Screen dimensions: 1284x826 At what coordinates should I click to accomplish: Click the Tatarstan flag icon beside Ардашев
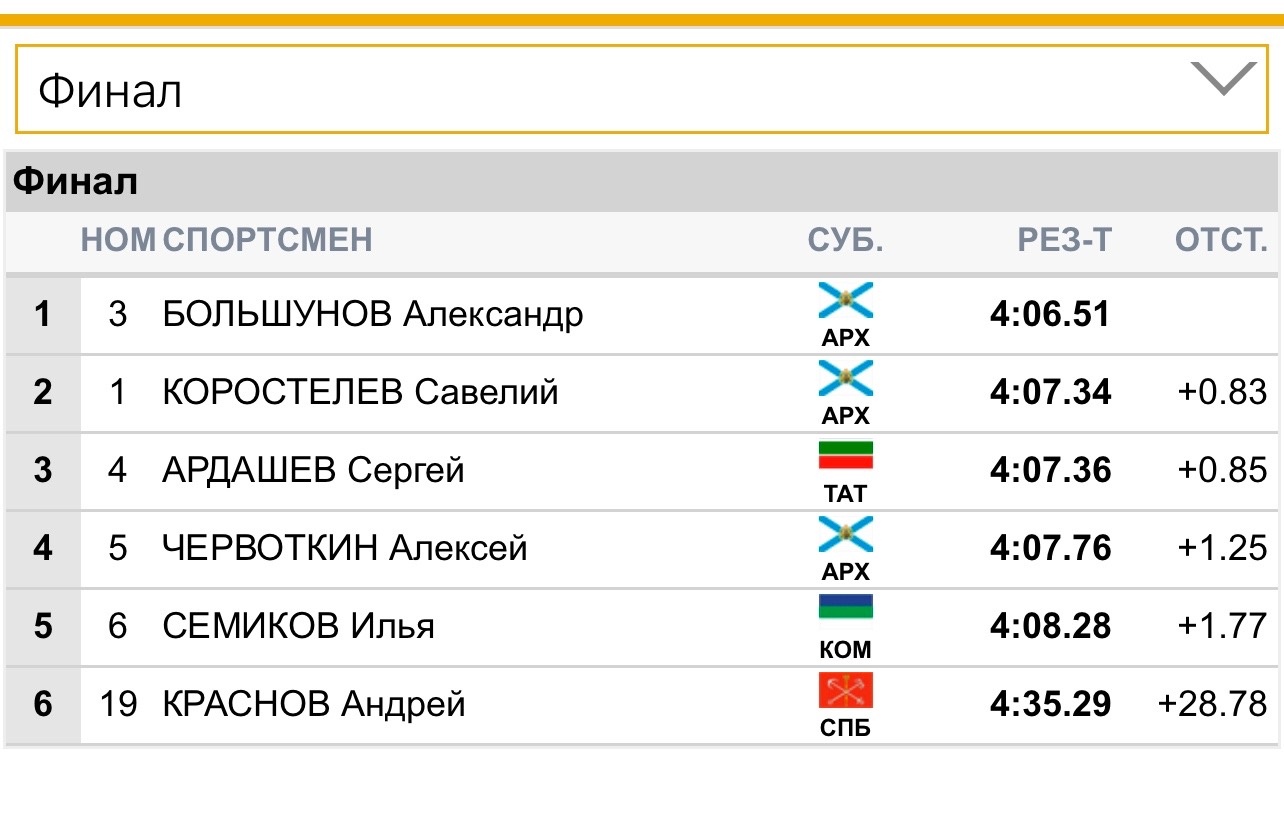[x=845, y=457]
